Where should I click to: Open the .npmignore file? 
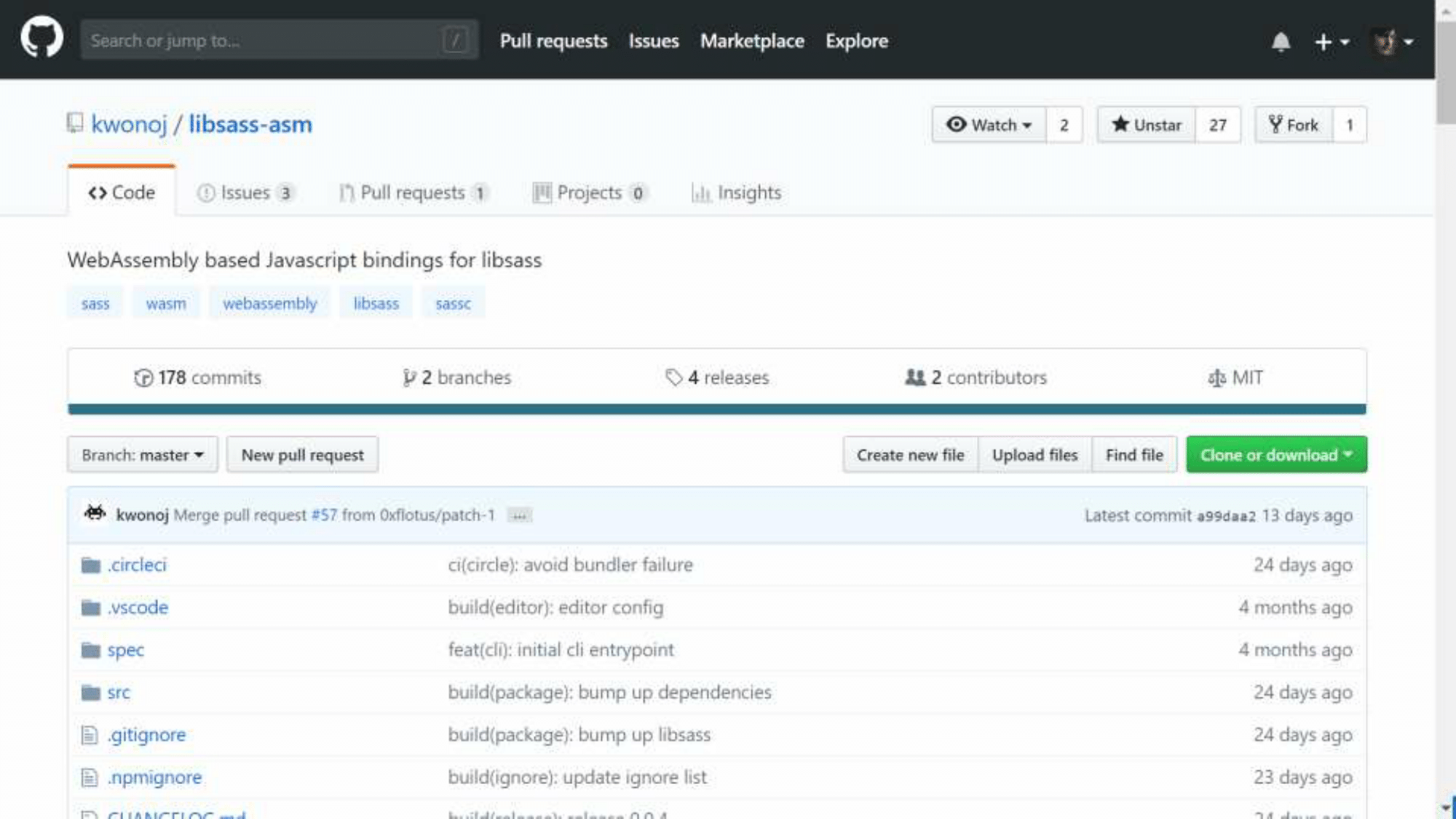click(x=154, y=777)
